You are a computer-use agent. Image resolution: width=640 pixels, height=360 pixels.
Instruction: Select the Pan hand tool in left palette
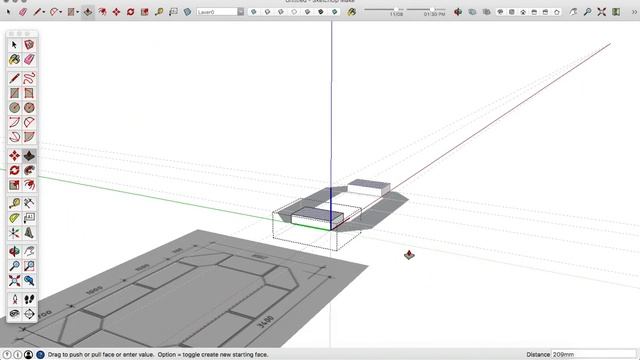pyautogui.click(x=29, y=251)
